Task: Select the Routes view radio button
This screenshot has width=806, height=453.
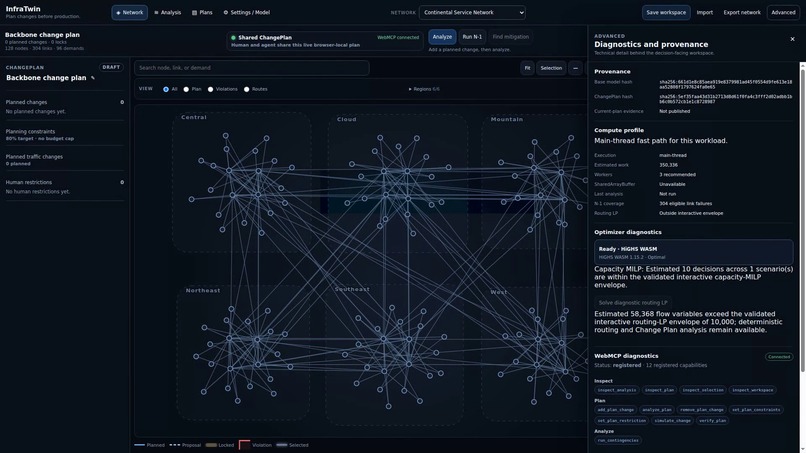Action: pos(247,89)
